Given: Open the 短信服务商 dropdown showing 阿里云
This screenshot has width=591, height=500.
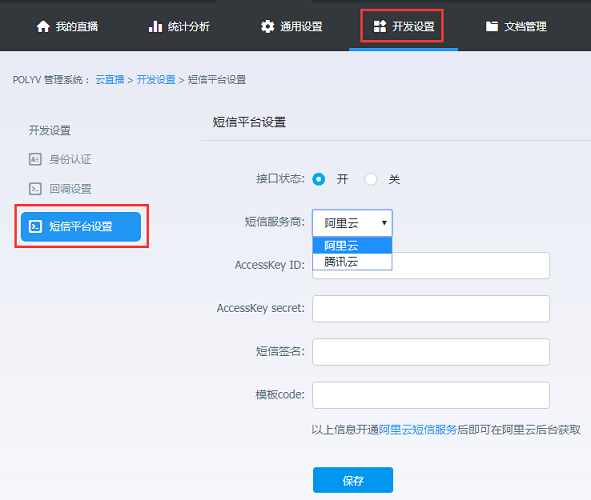Looking at the screenshot, I should point(352,223).
